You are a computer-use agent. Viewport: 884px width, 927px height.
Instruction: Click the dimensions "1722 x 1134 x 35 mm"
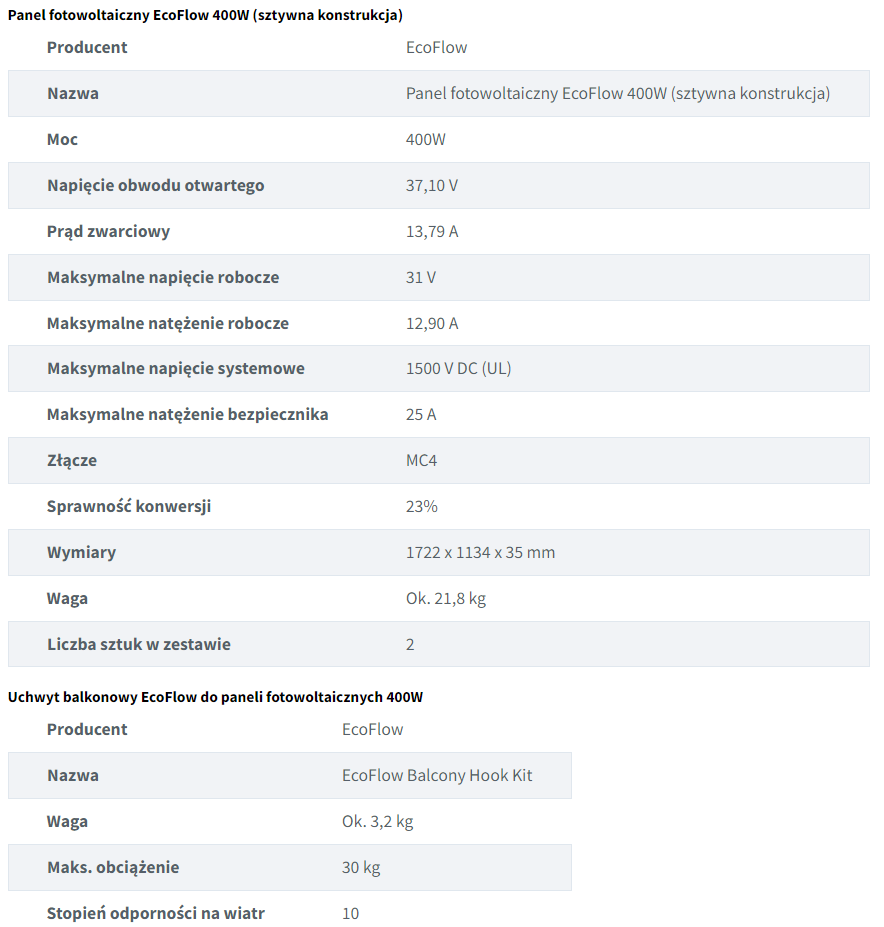(480, 552)
